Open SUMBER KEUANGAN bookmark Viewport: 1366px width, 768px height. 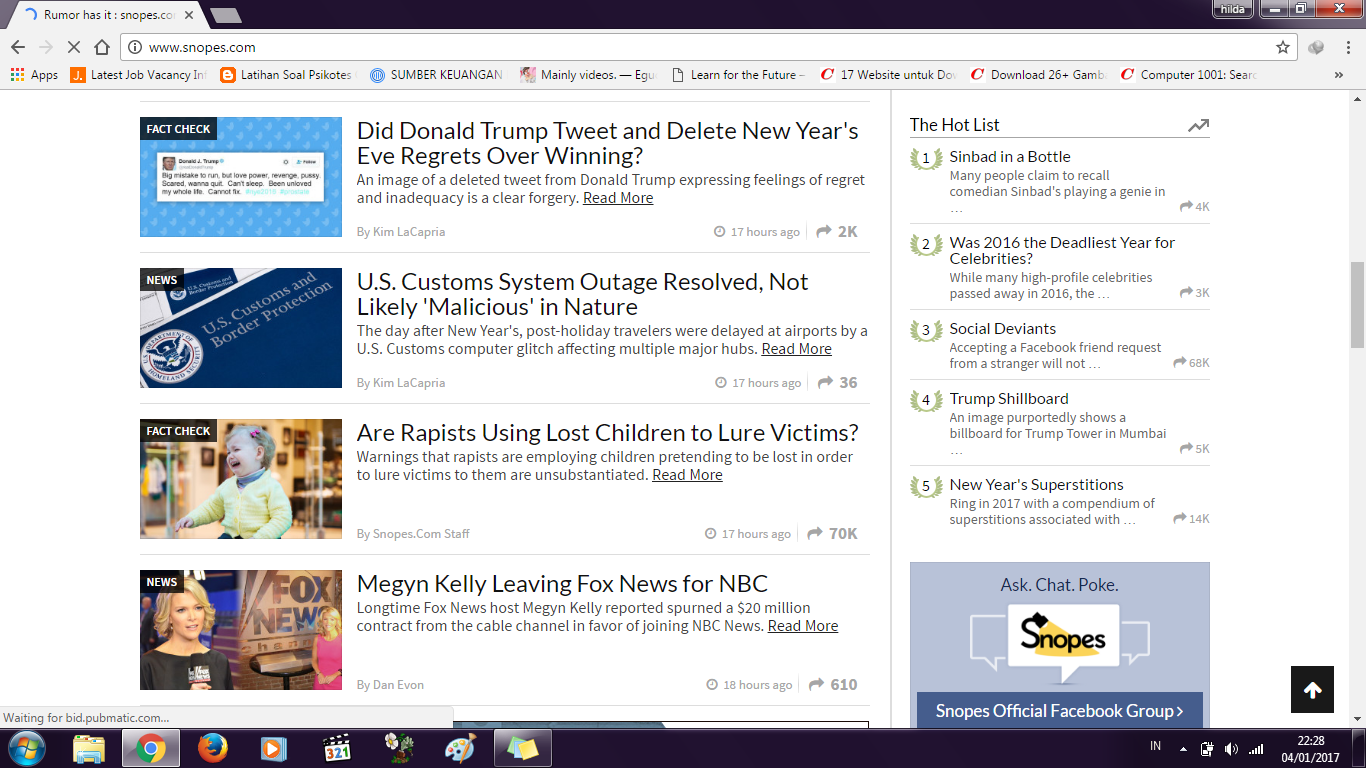point(436,75)
